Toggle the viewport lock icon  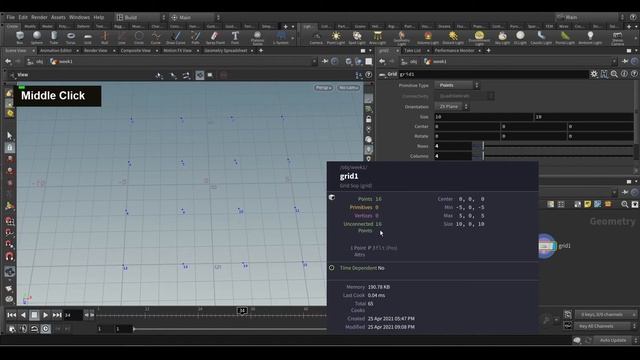[368, 119]
